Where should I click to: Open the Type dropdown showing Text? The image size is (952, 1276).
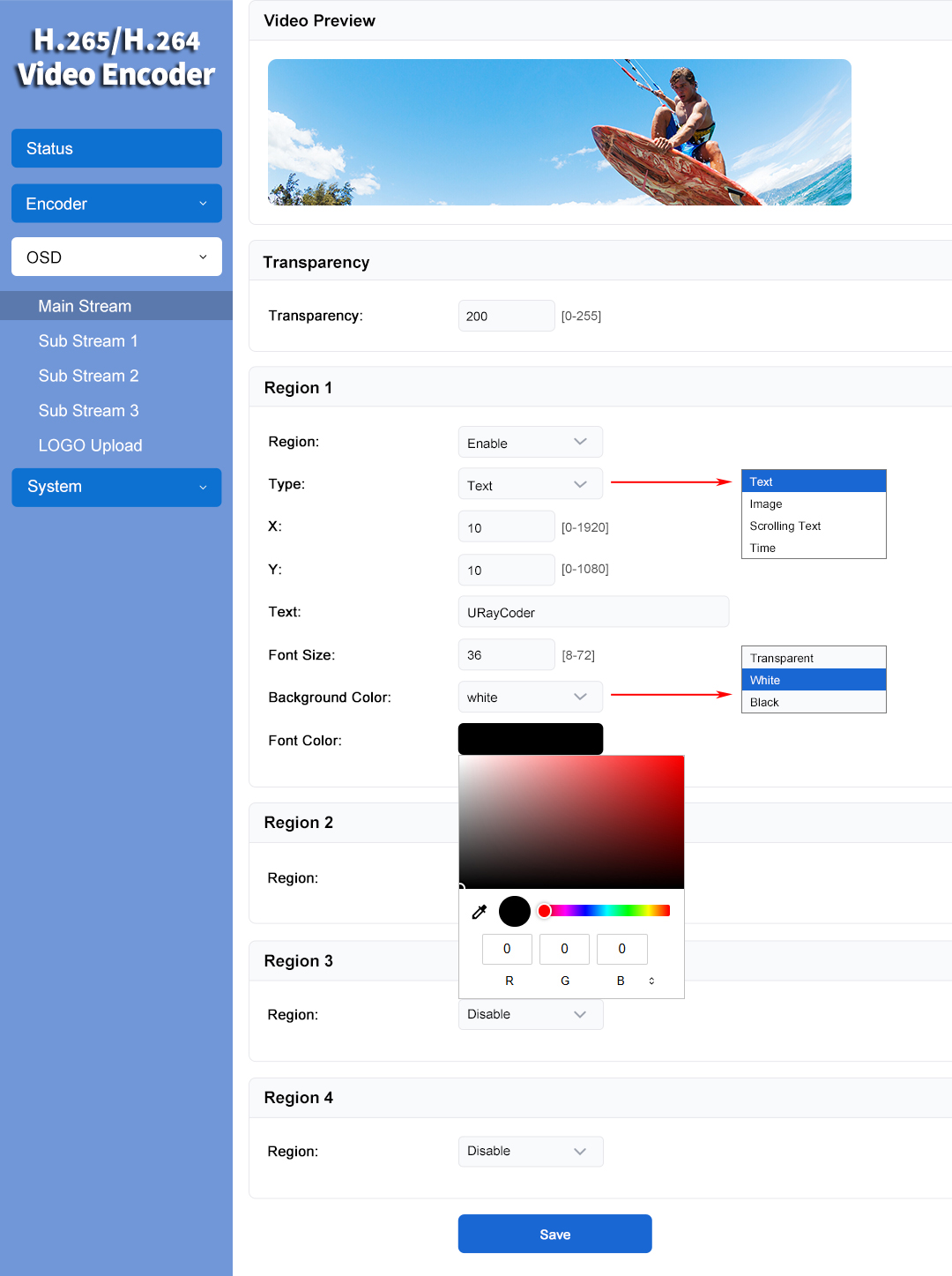point(531,484)
